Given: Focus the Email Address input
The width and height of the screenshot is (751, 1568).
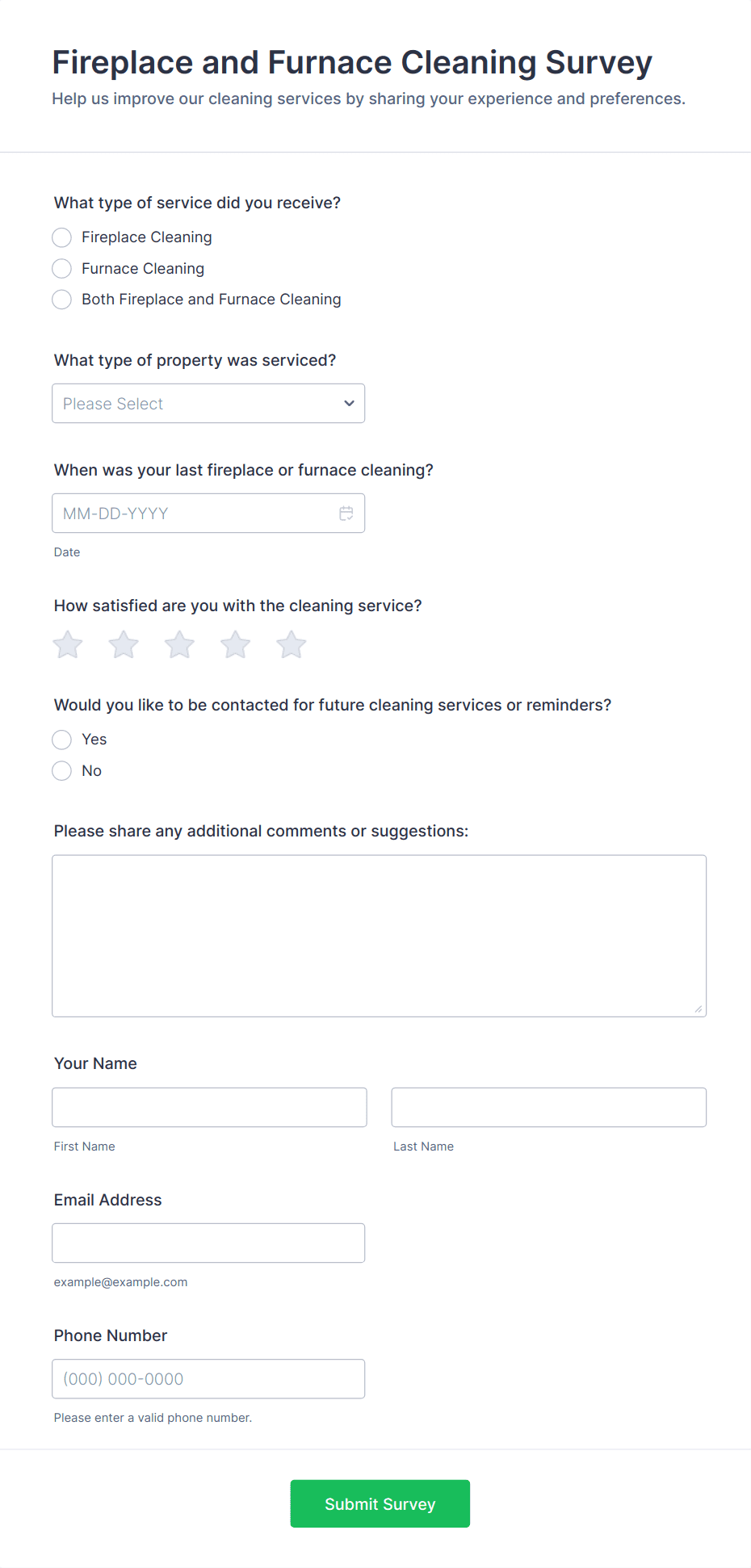Looking at the screenshot, I should [208, 1243].
